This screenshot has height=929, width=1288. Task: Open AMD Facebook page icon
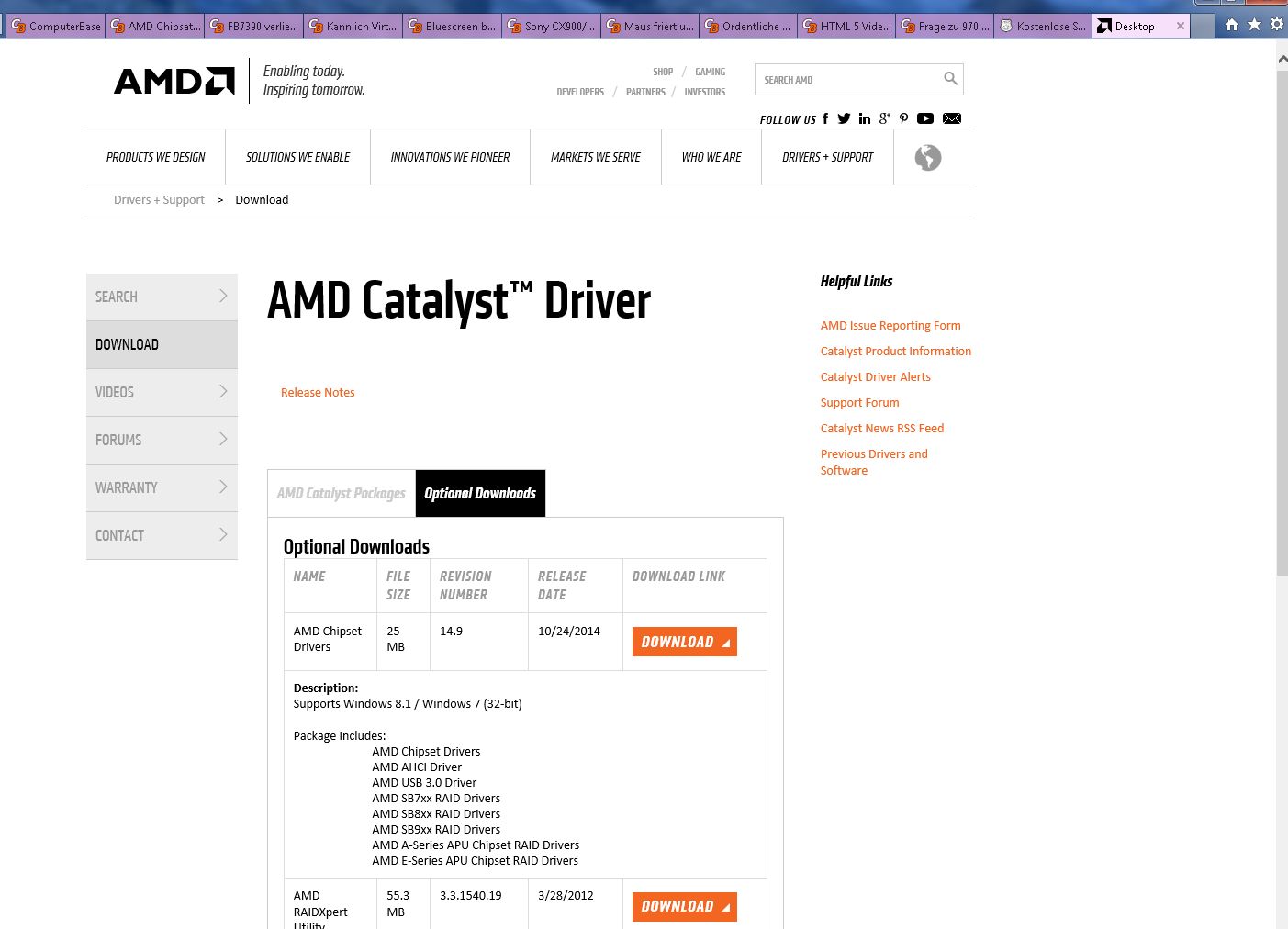[825, 118]
